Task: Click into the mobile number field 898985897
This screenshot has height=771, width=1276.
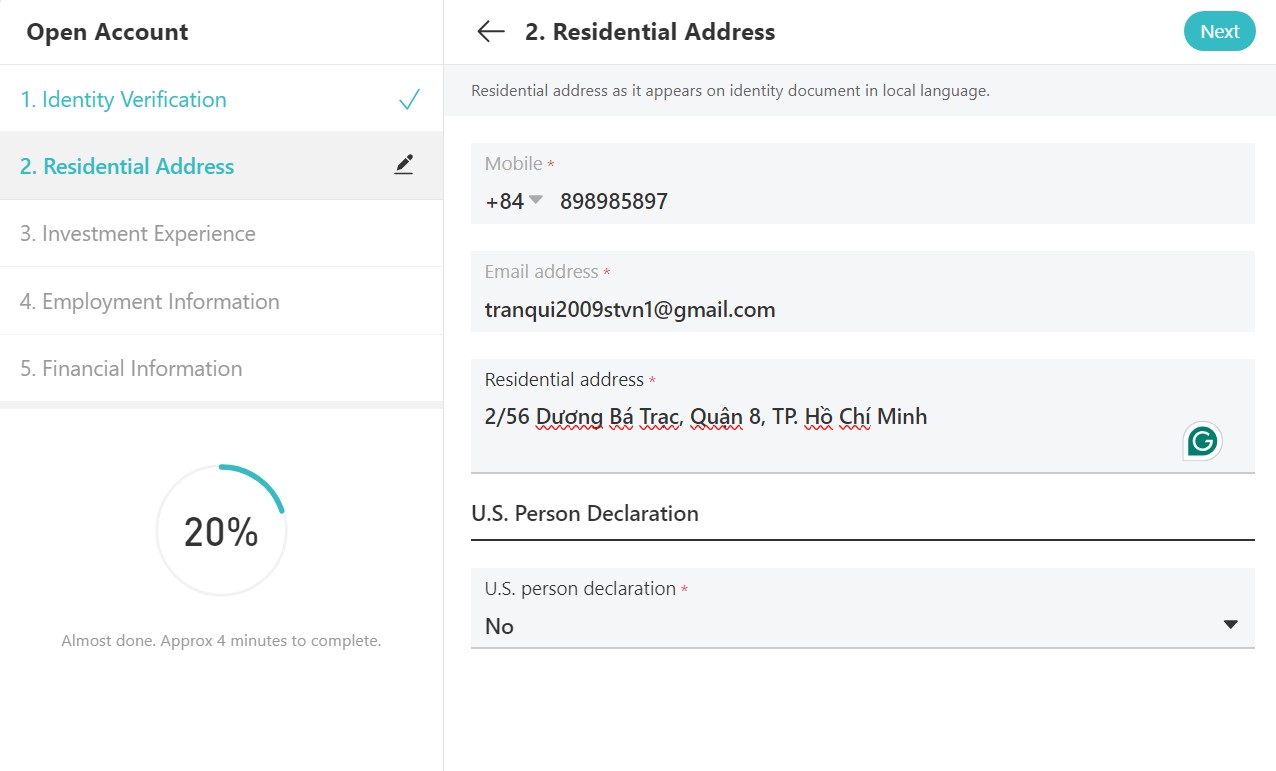Action: [614, 201]
